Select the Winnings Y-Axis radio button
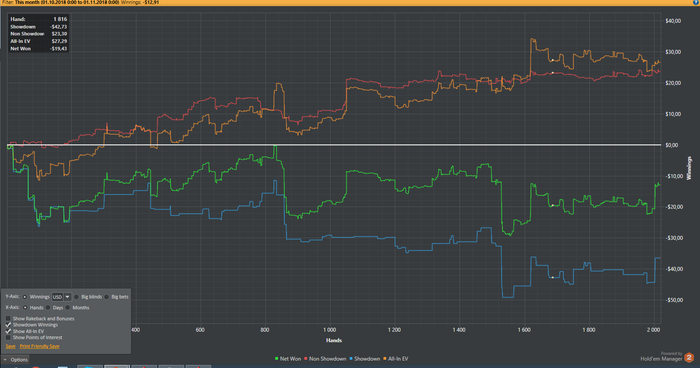Image resolution: width=700 pixels, height=368 pixels. coord(25,297)
